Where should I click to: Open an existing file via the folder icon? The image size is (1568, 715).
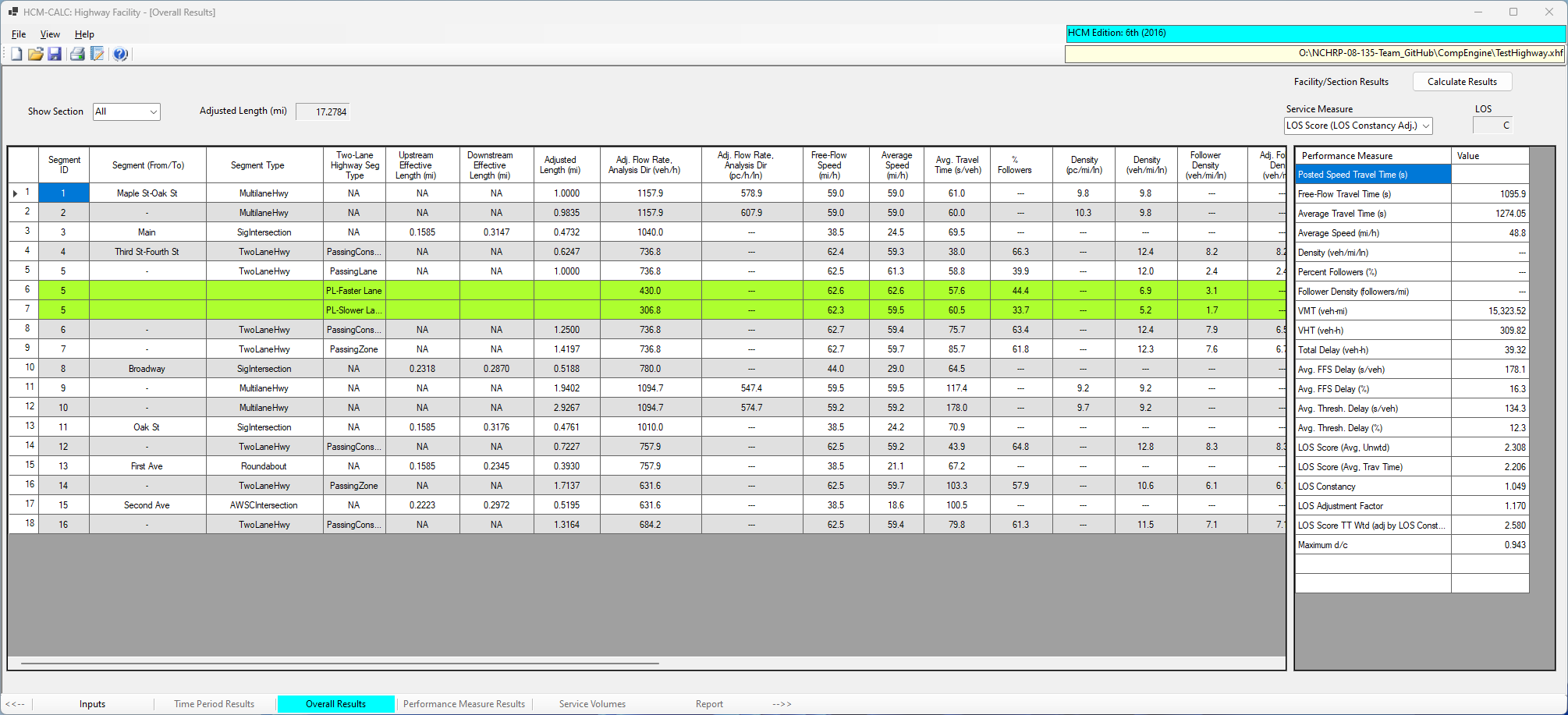[36, 53]
